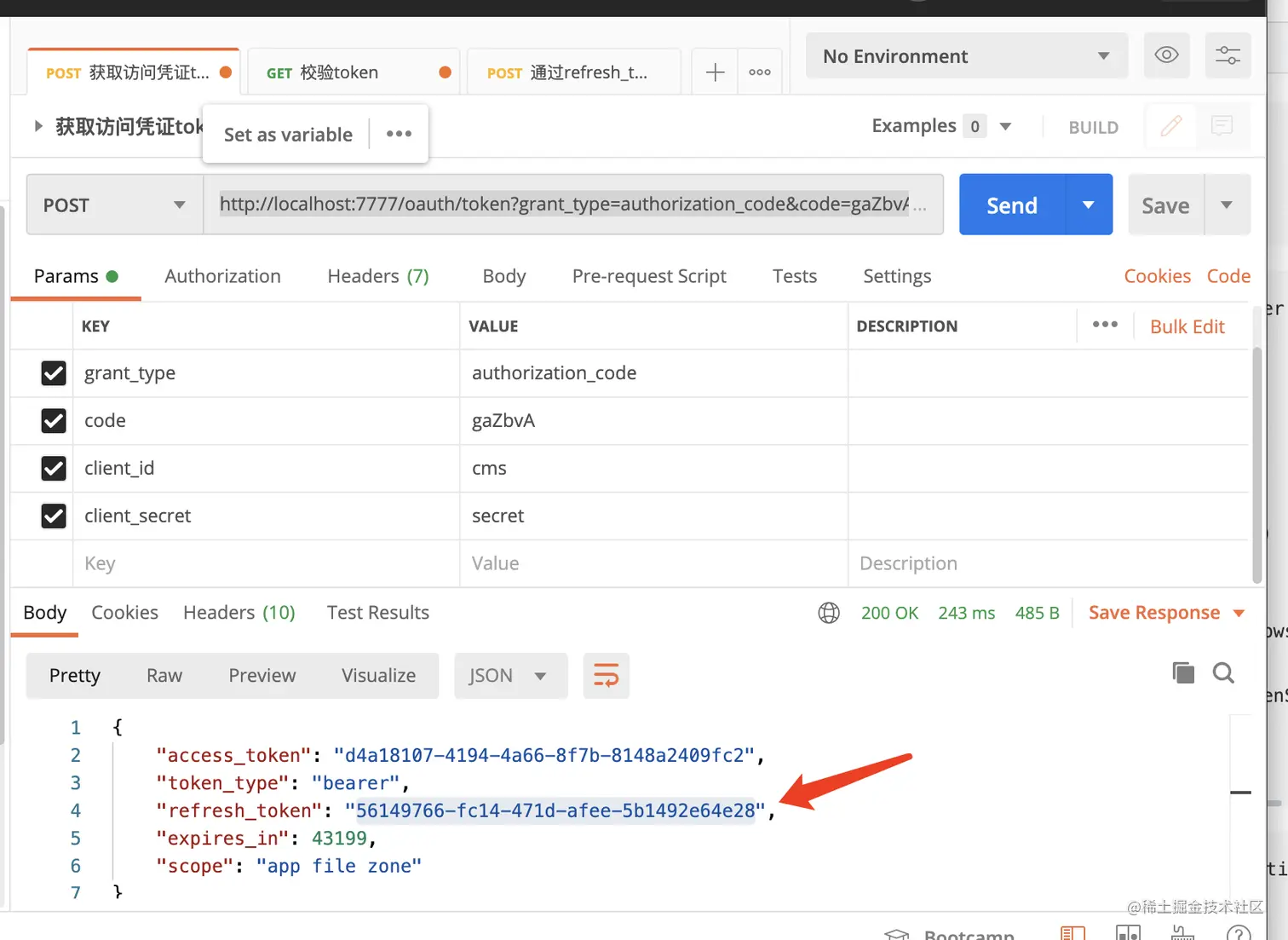Viewport: 1288px width, 940px height.
Task: Open the Pre-request Script tab
Action: coord(649,276)
